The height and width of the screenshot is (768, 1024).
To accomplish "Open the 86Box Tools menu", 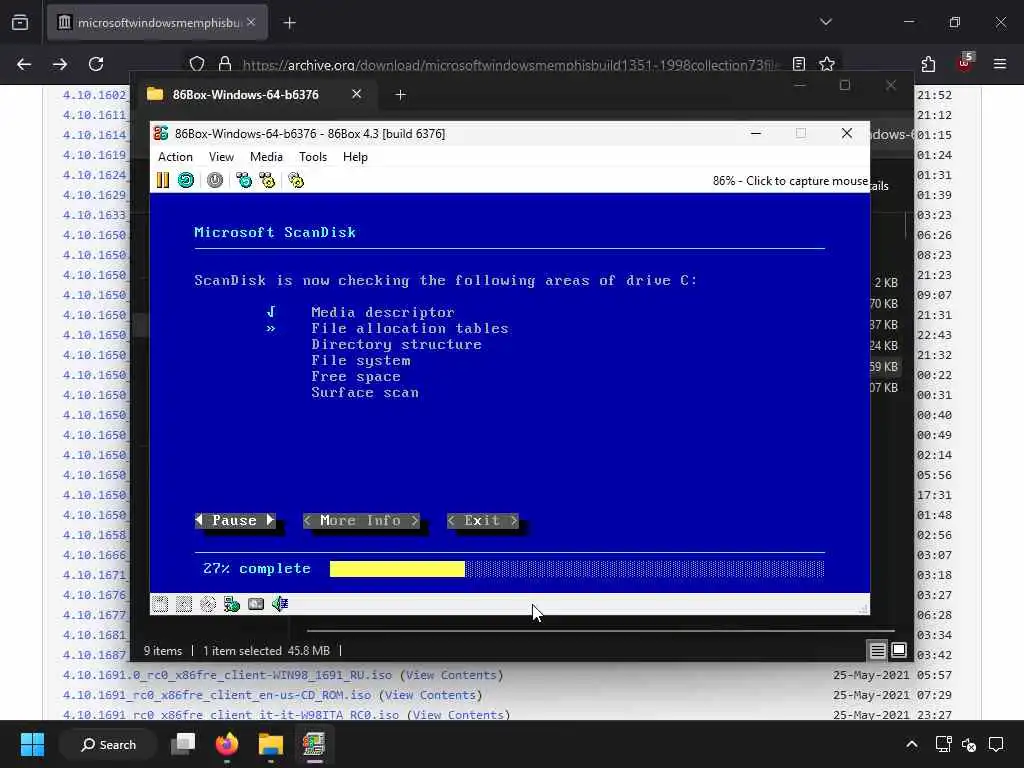I will (x=313, y=157).
